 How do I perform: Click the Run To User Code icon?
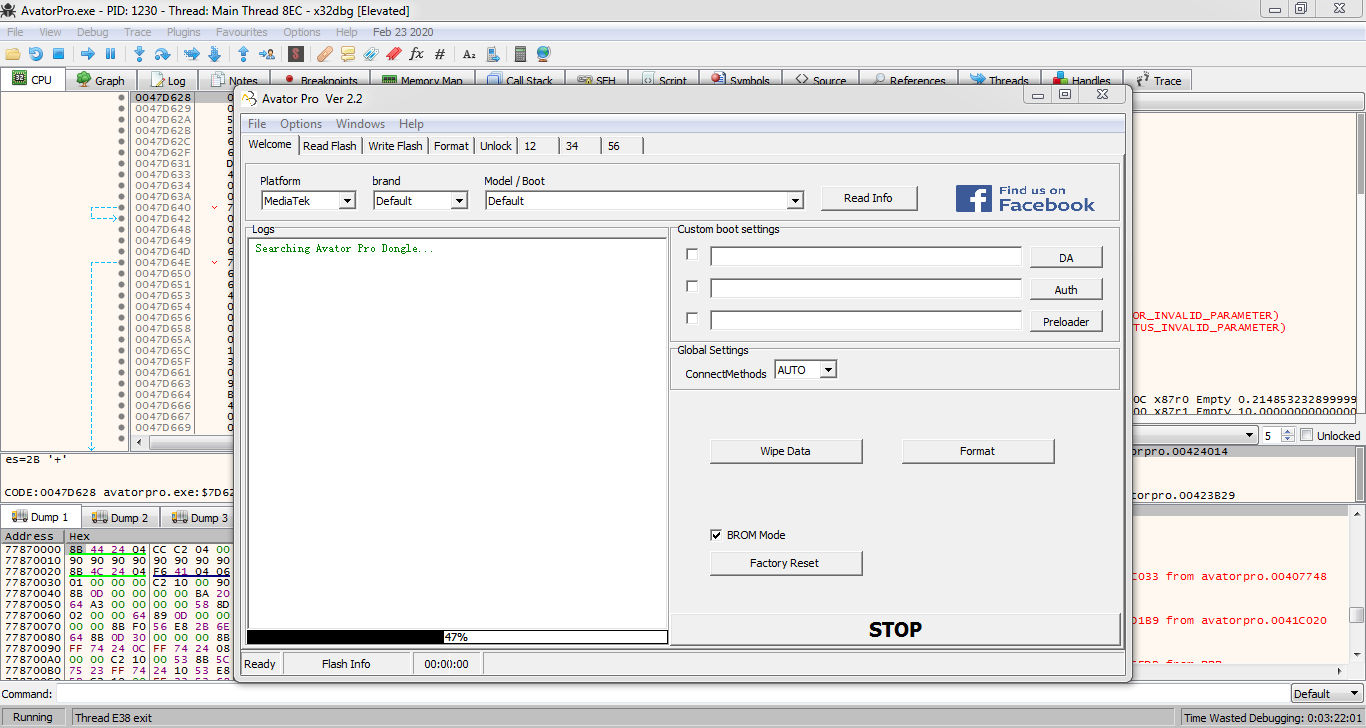267,54
